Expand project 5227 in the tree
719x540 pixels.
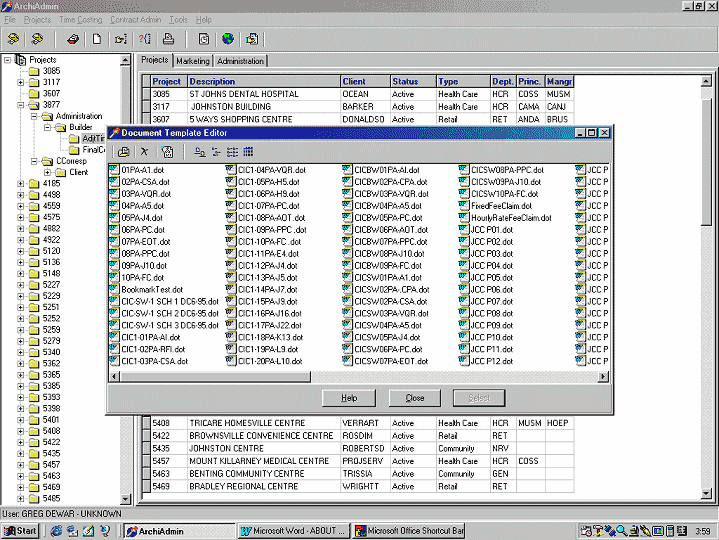tap(21, 285)
